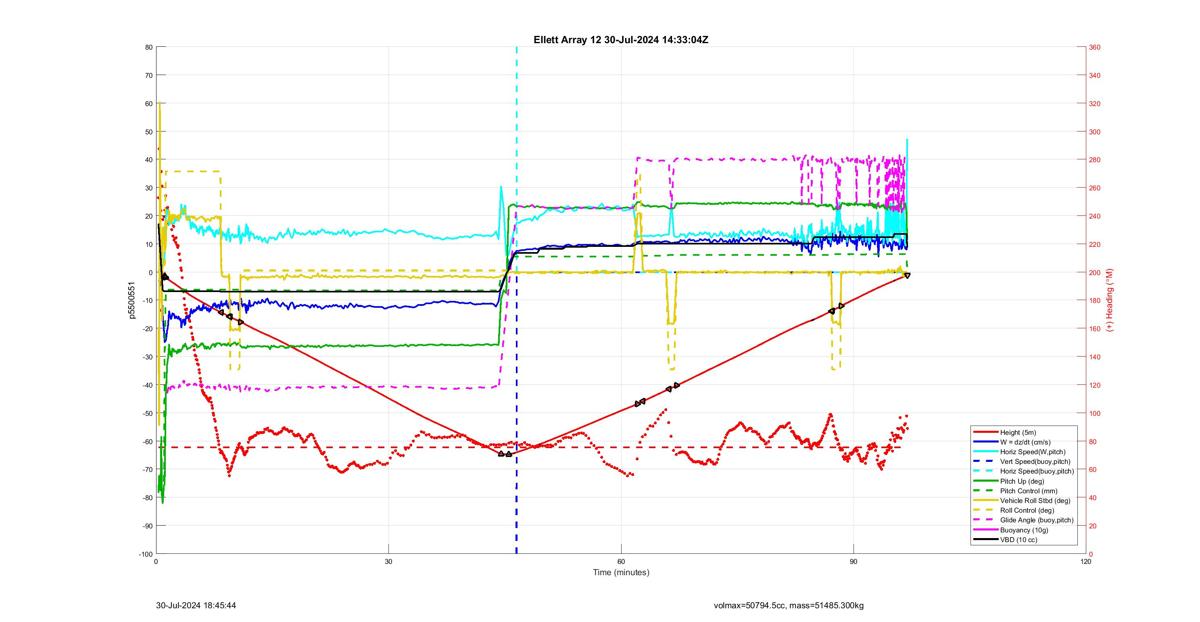Screen dimensions: 1200x622
Task: Click the triangle marker at the dive end near surface
Action: pyautogui.click(x=907, y=275)
